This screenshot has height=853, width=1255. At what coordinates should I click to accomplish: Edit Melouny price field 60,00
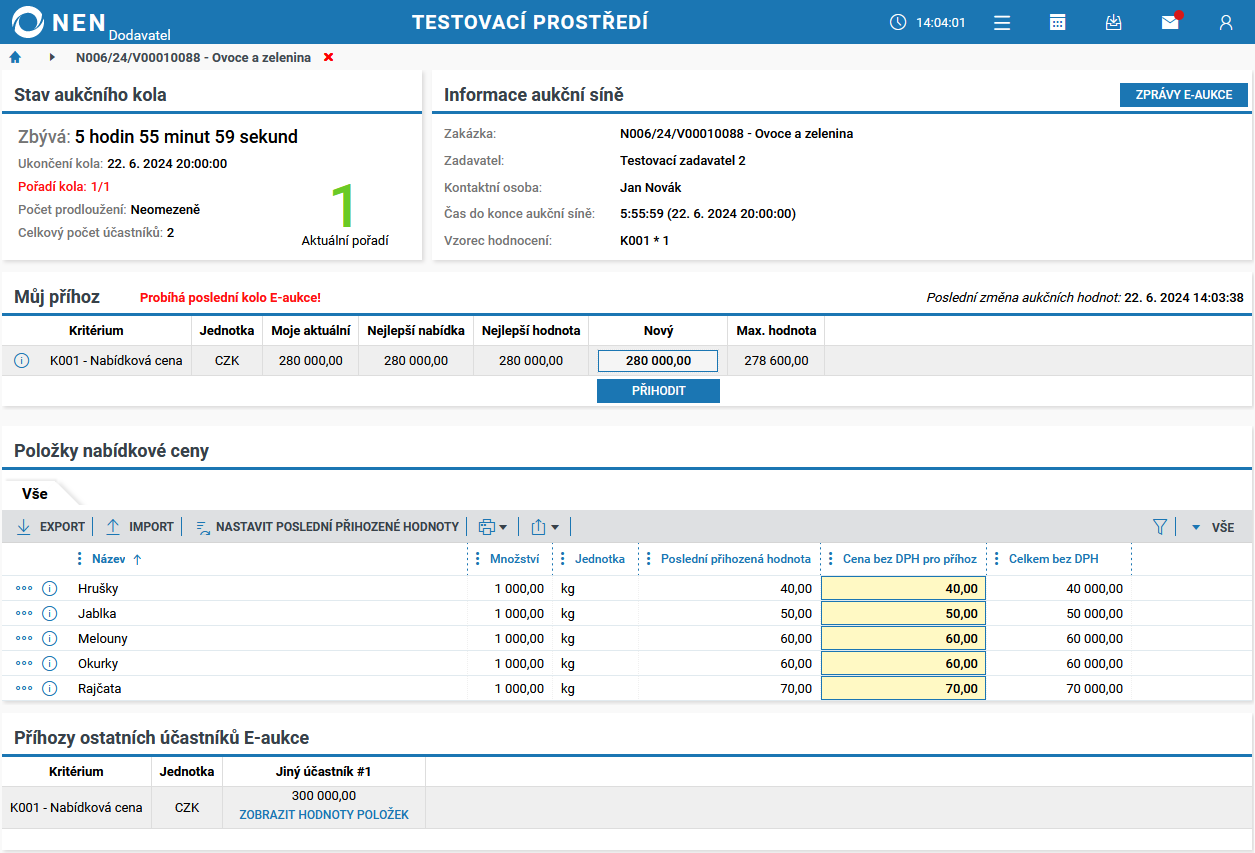(x=903, y=638)
